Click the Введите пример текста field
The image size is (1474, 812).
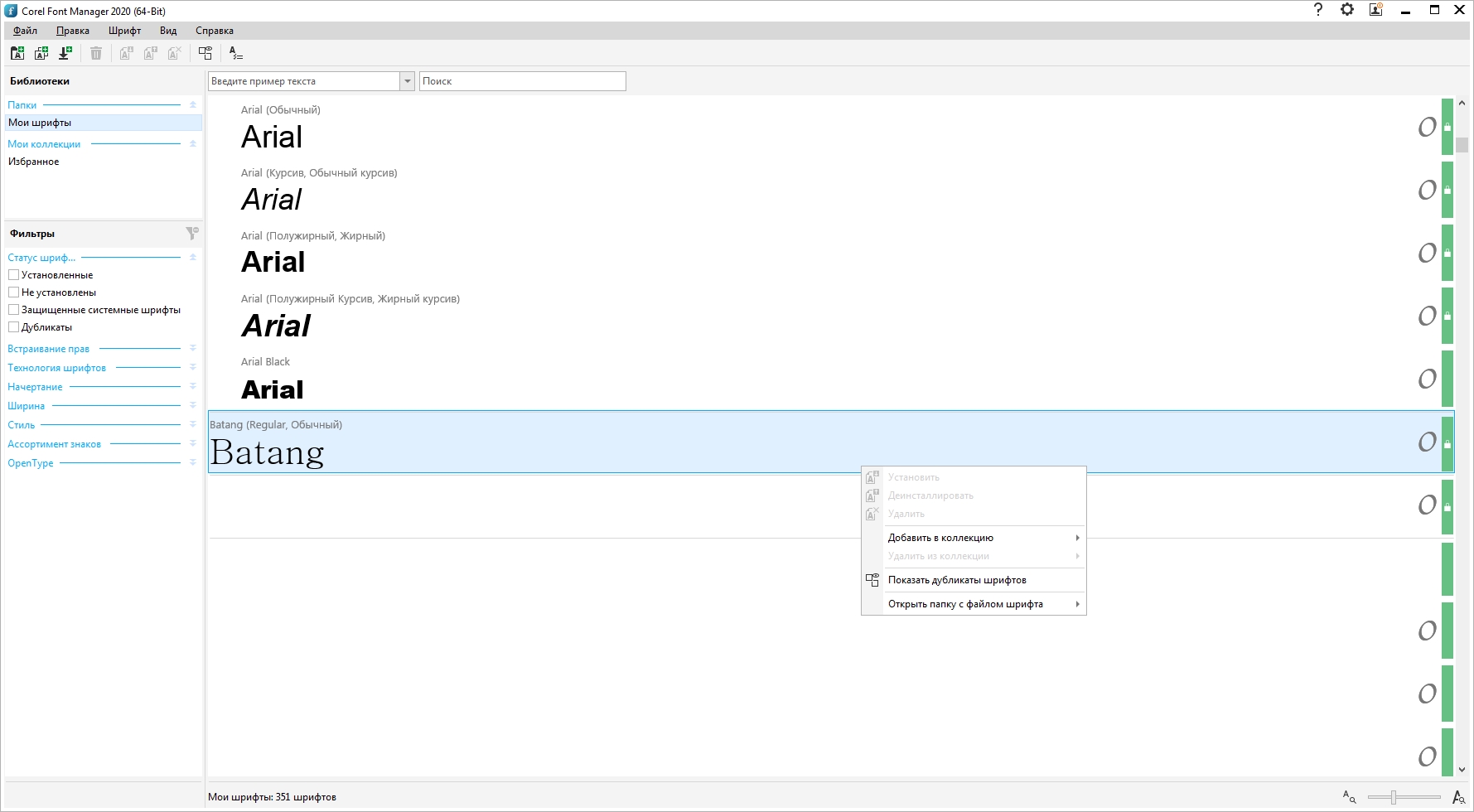(304, 81)
